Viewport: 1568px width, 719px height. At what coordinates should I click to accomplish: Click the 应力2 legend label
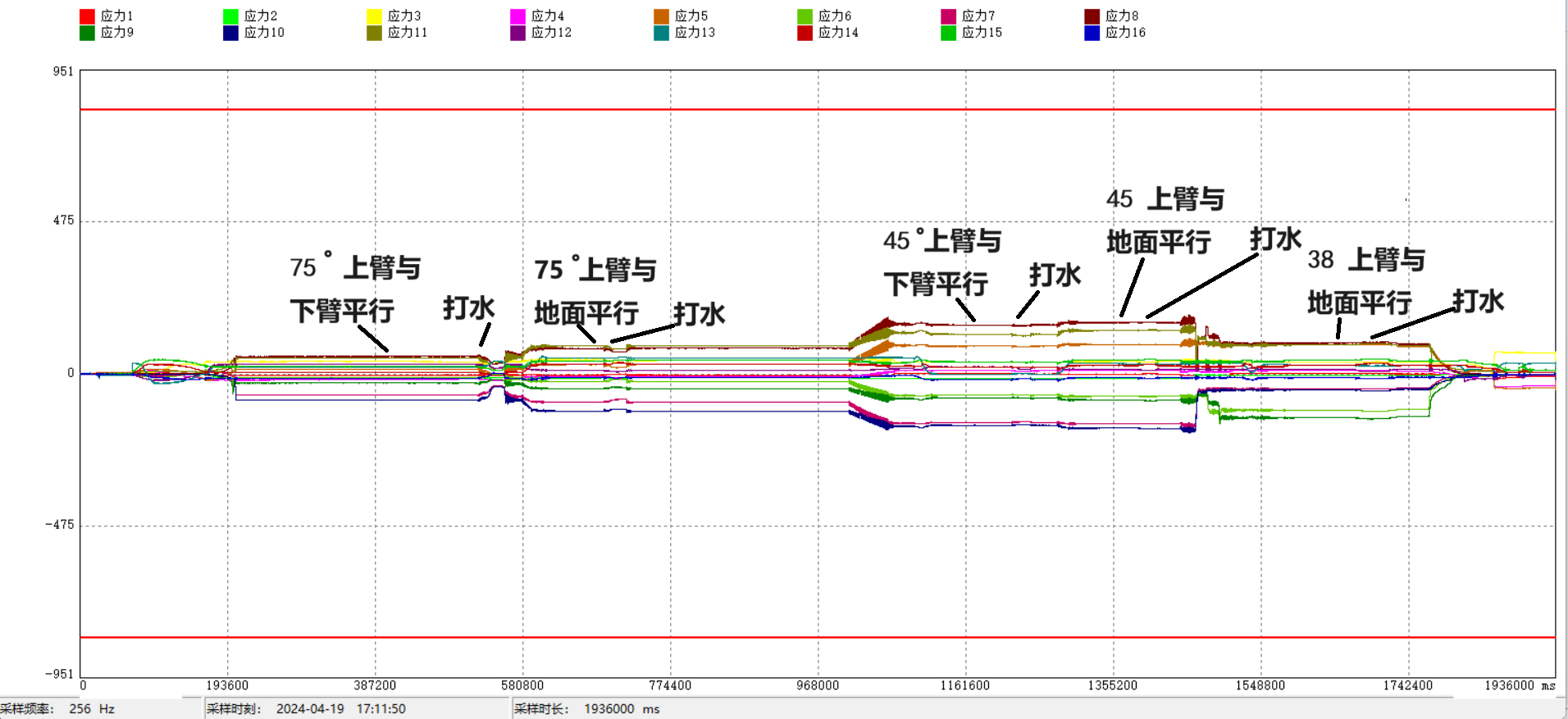click(x=261, y=16)
